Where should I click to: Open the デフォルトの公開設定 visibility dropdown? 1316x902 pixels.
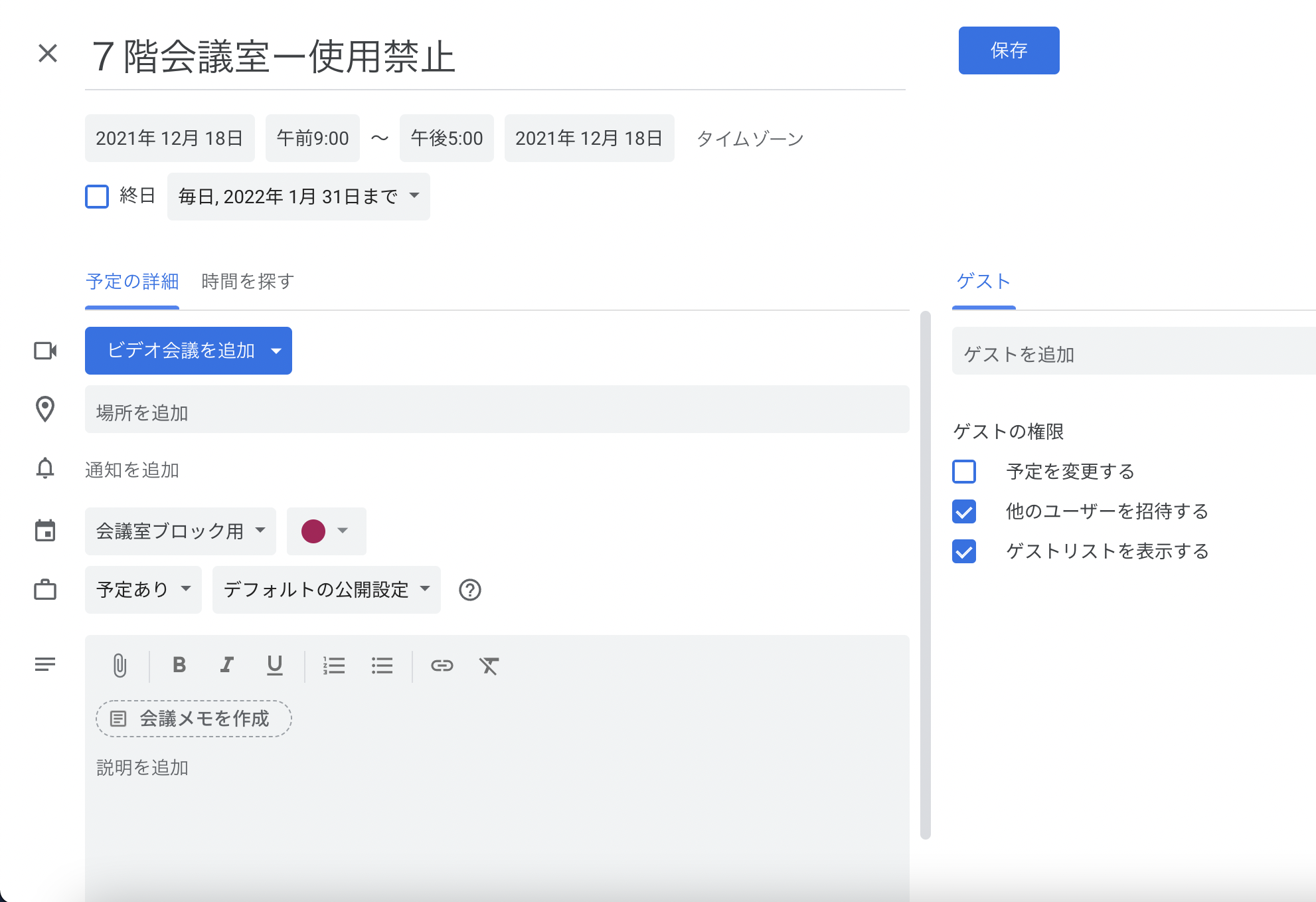[x=327, y=590]
